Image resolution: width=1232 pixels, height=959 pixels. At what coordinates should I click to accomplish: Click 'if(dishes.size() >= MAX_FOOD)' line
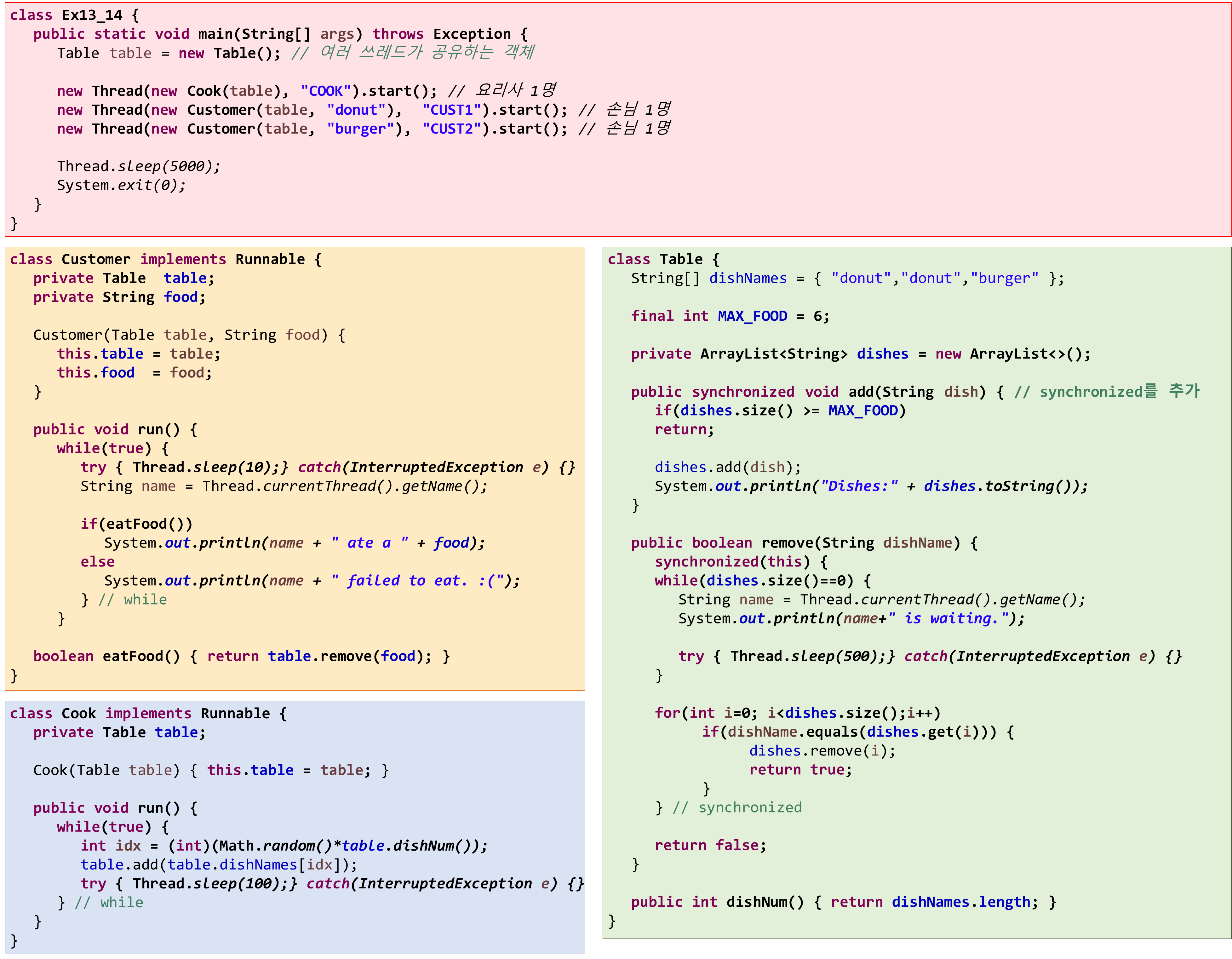[x=780, y=411]
